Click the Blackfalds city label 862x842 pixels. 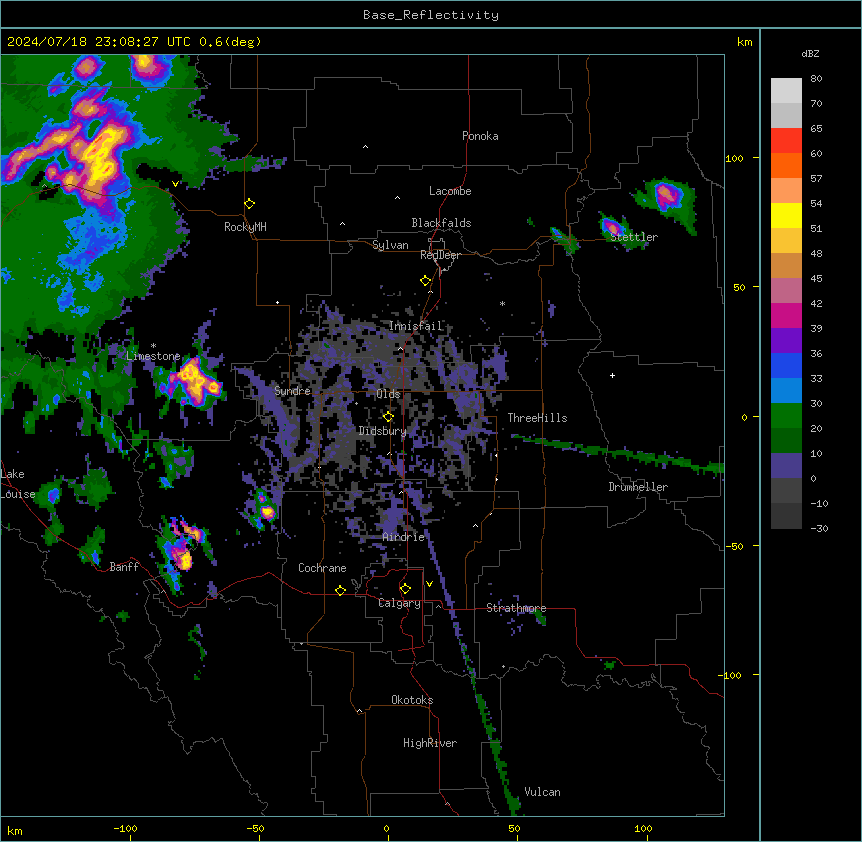[x=441, y=223]
